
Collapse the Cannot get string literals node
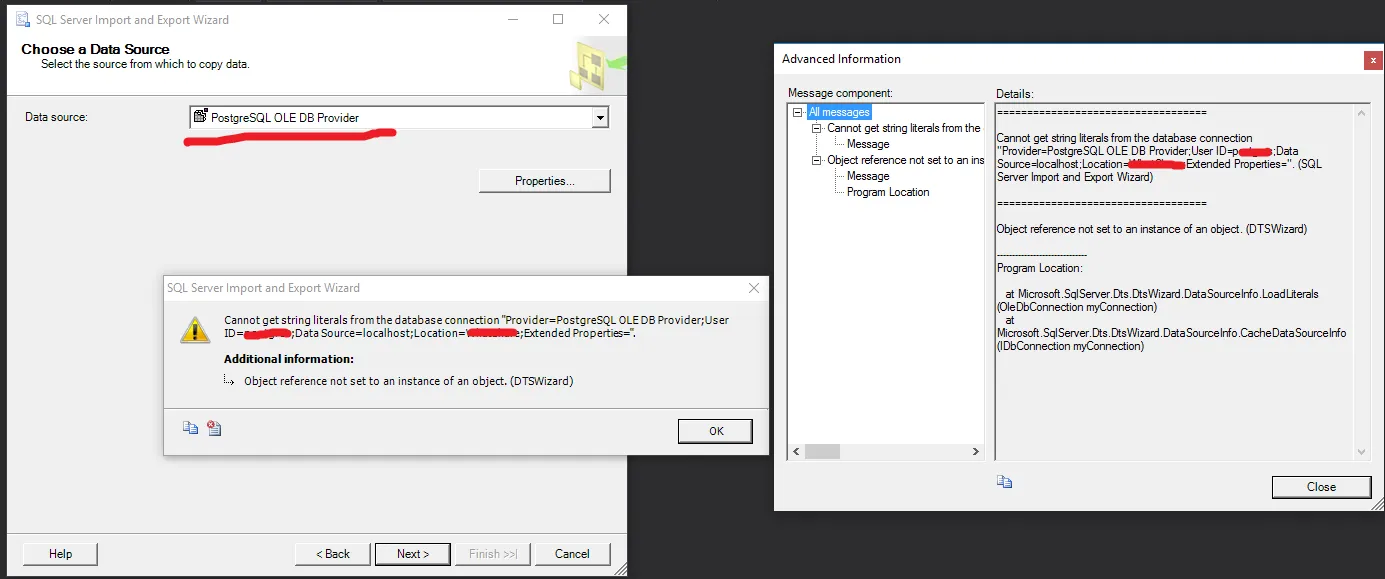(817, 128)
